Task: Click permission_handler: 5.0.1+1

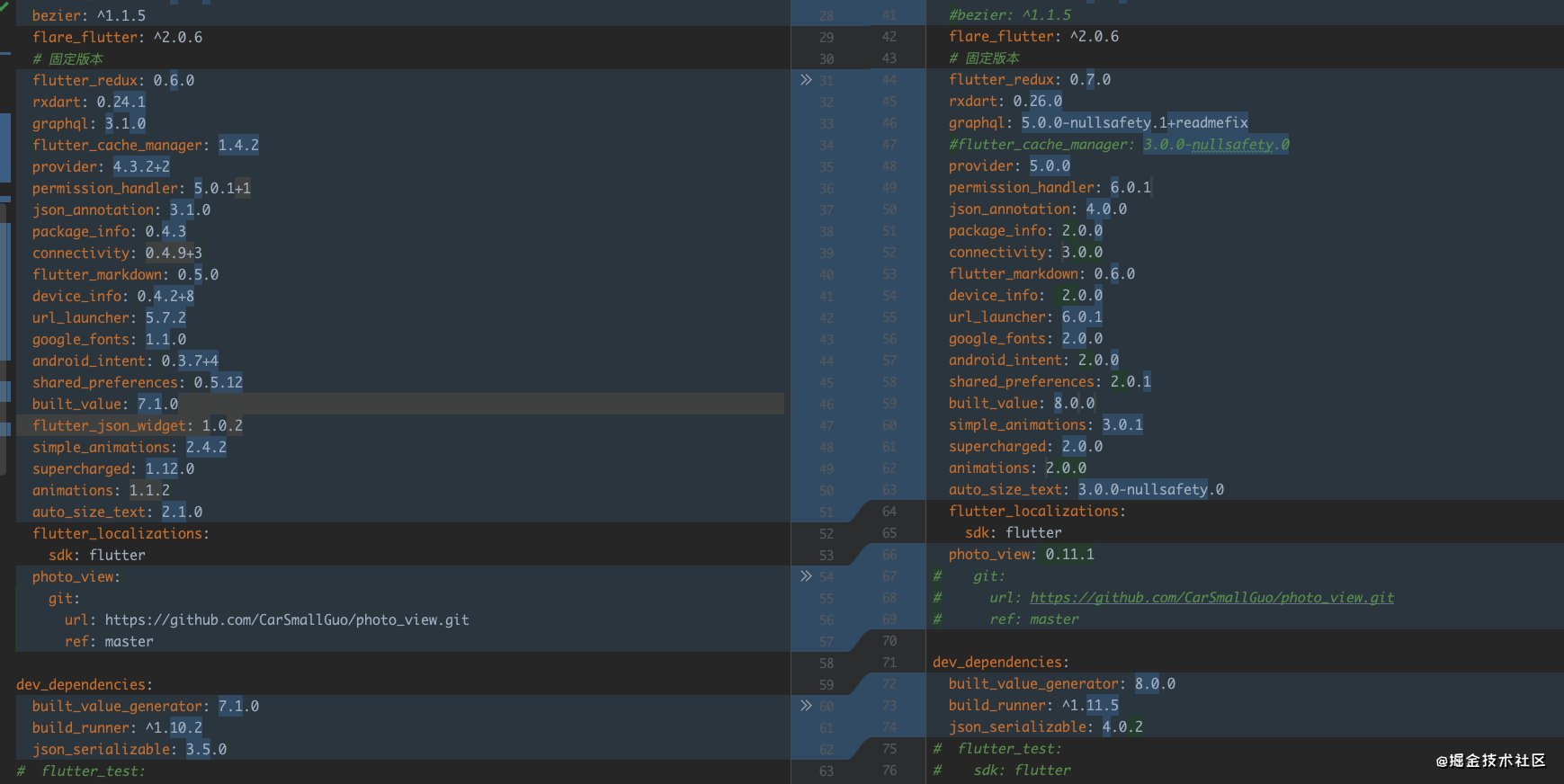Action: click(x=141, y=188)
